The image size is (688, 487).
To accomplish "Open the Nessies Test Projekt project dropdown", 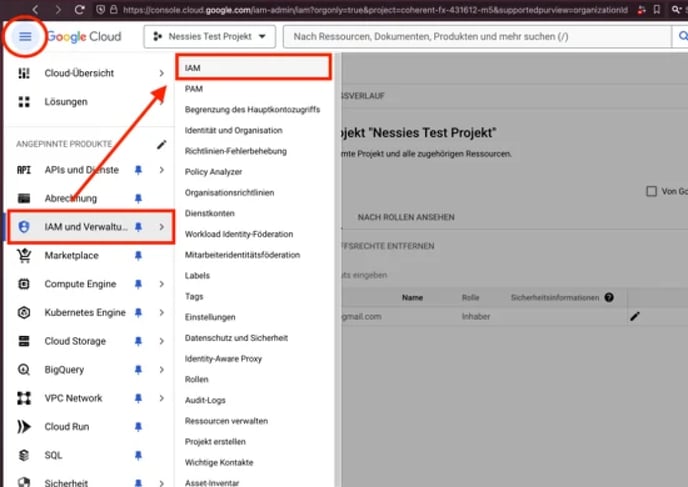I will tap(209, 37).
